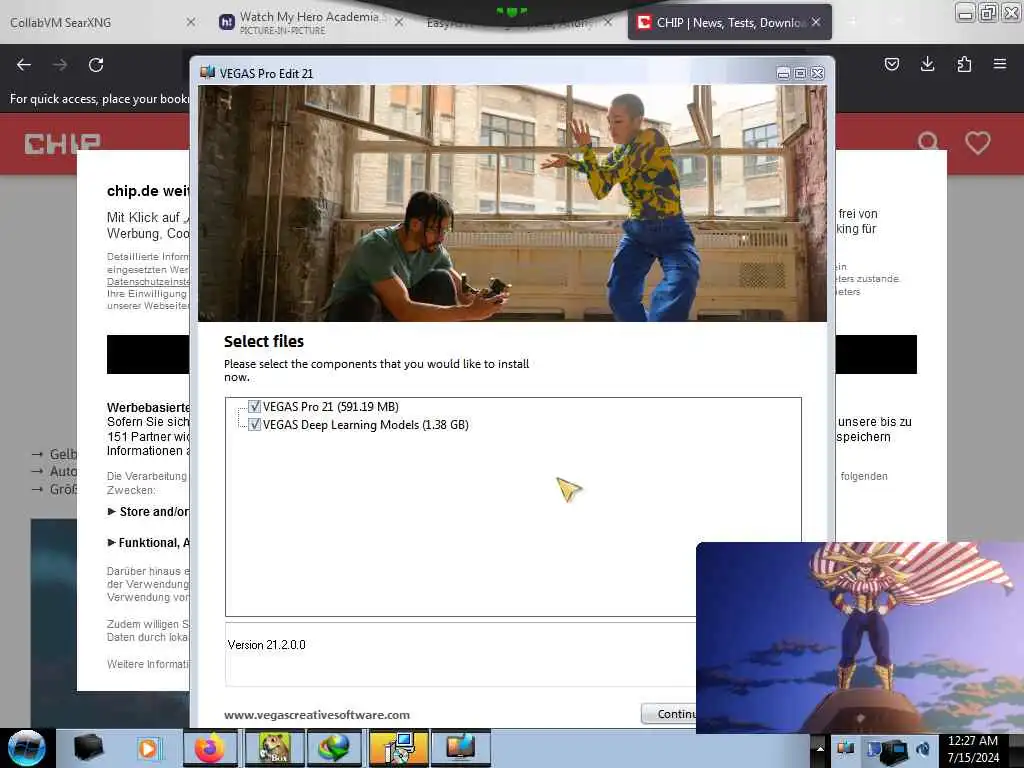1024x768 pixels.
Task: Open the Datenschutzeinstellungen link in consent dialog
Action: pyautogui.click(x=148, y=281)
